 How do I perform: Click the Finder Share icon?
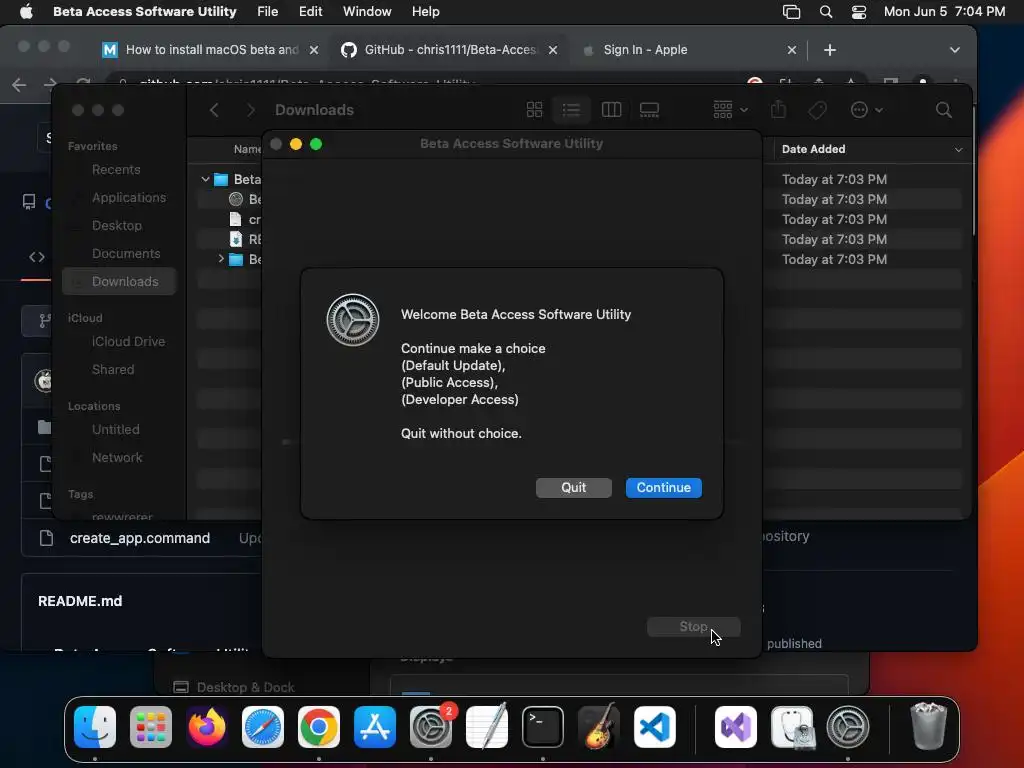pos(778,110)
